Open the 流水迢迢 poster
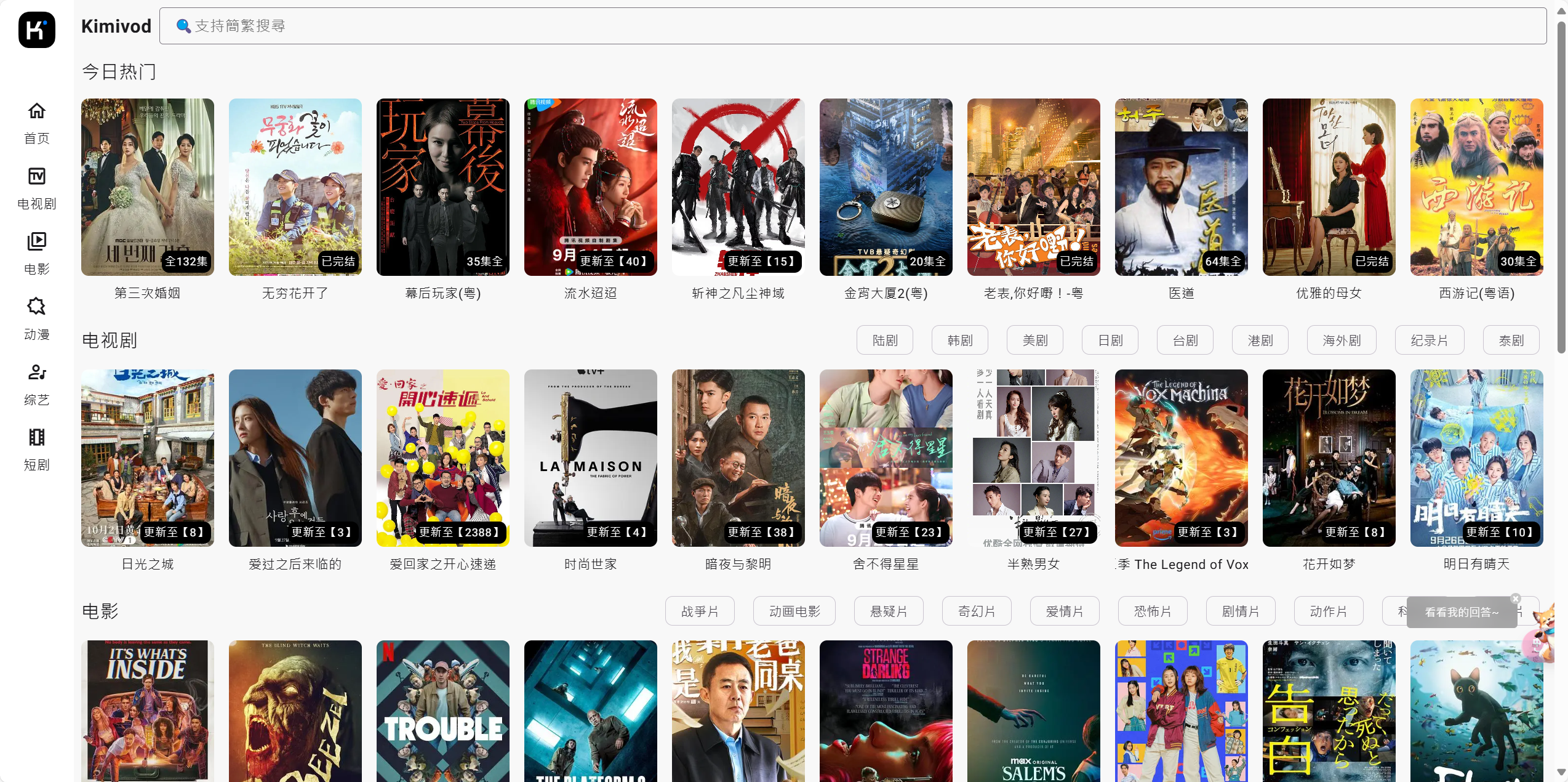The height and width of the screenshot is (782, 1568). (590, 187)
